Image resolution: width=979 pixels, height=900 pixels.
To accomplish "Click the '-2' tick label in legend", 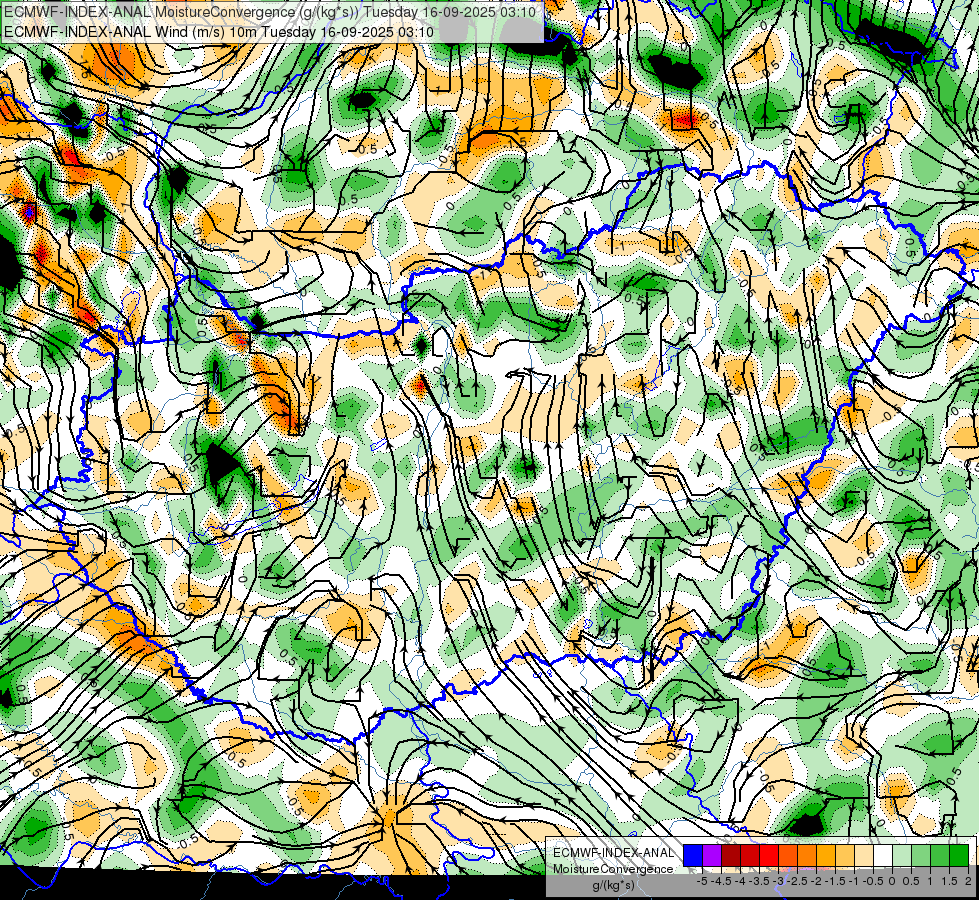I will click(817, 881).
